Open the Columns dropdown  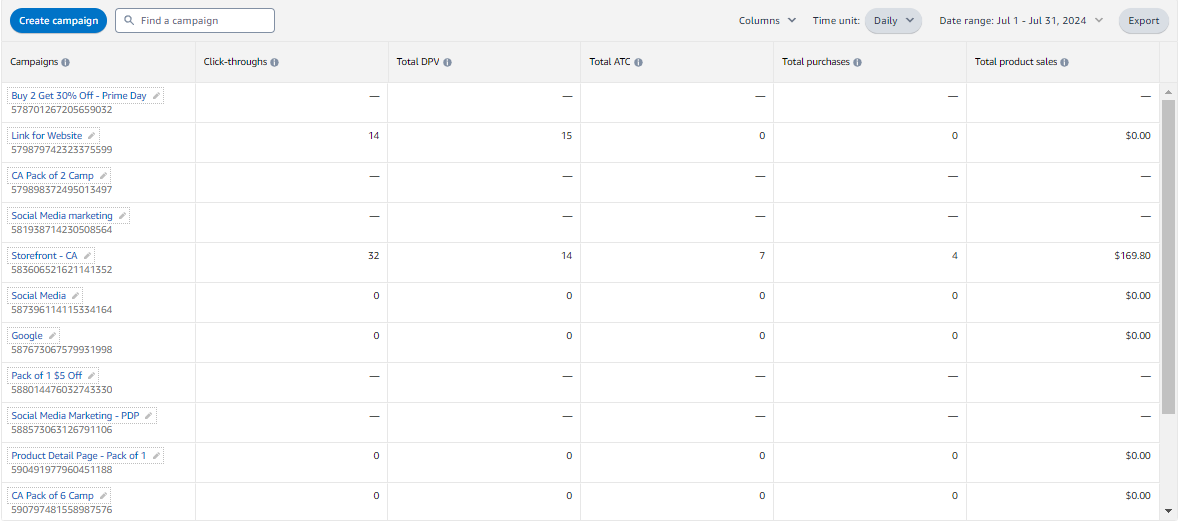tap(767, 20)
